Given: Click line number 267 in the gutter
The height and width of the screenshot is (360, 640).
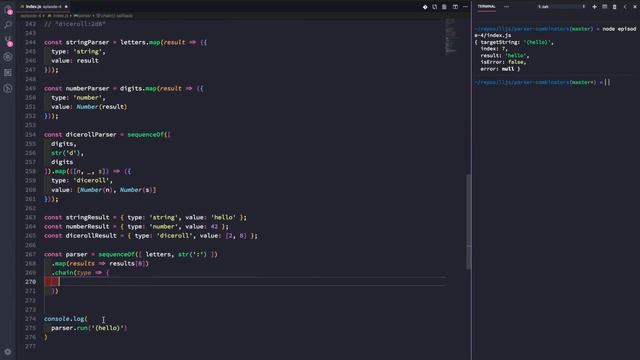Looking at the screenshot, I should tap(31, 254).
